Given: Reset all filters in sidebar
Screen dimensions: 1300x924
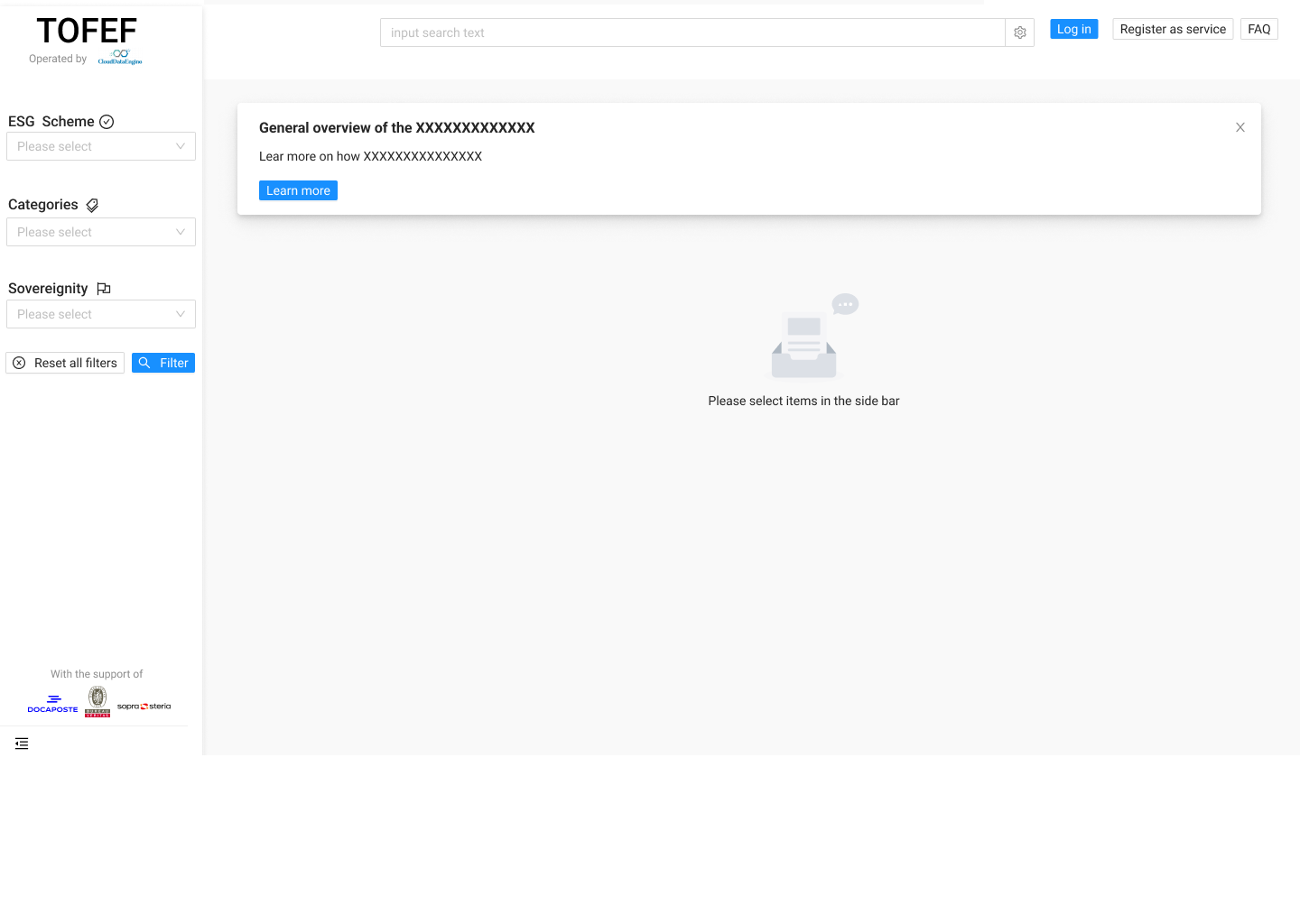Looking at the screenshot, I should point(65,363).
